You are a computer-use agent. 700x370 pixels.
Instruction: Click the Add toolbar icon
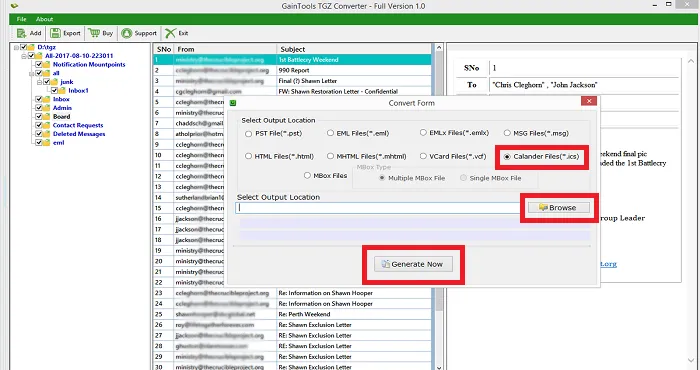(x=21, y=33)
